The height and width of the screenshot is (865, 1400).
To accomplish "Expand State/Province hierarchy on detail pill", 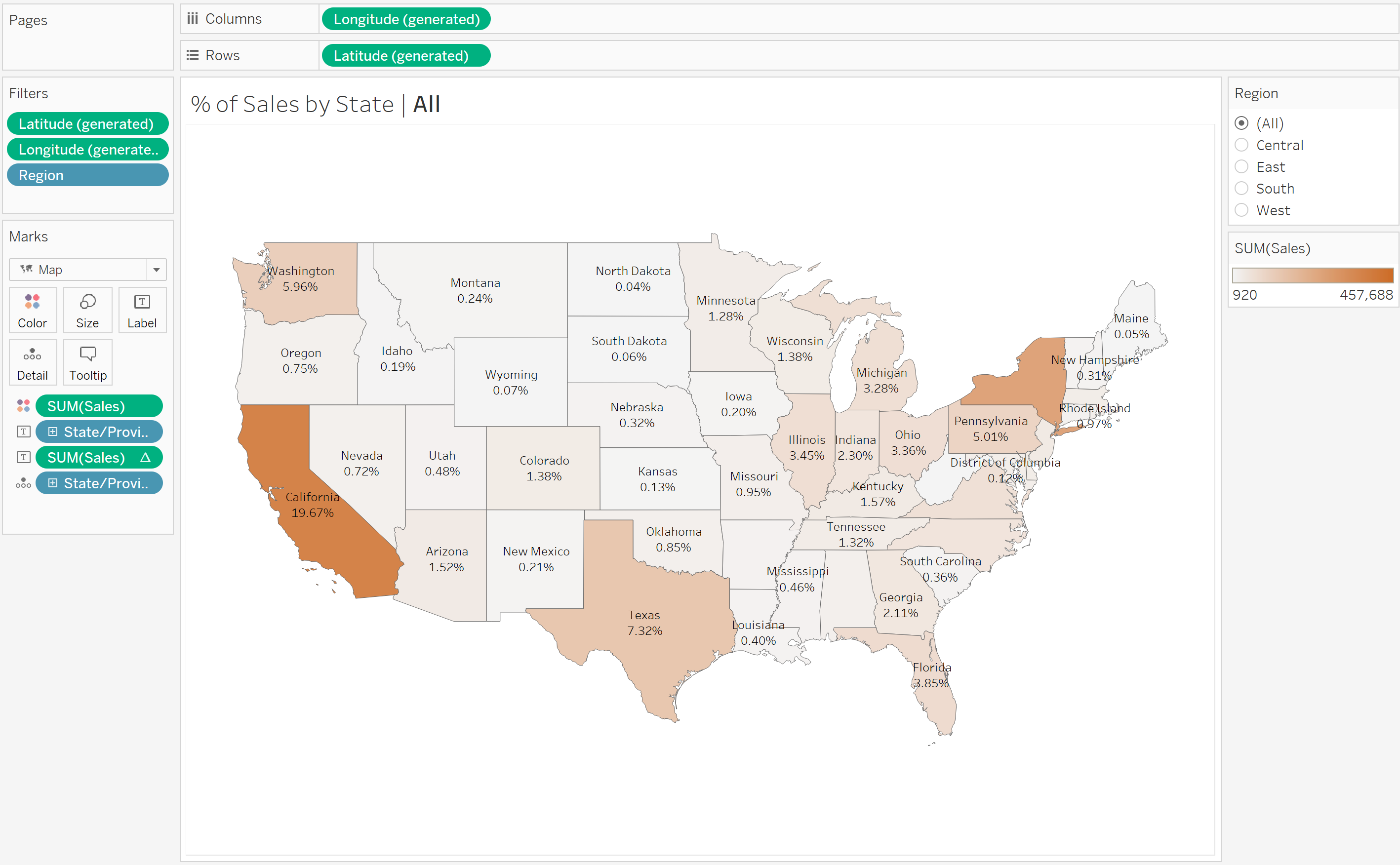I will pyautogui.click(x=53, y=483).
